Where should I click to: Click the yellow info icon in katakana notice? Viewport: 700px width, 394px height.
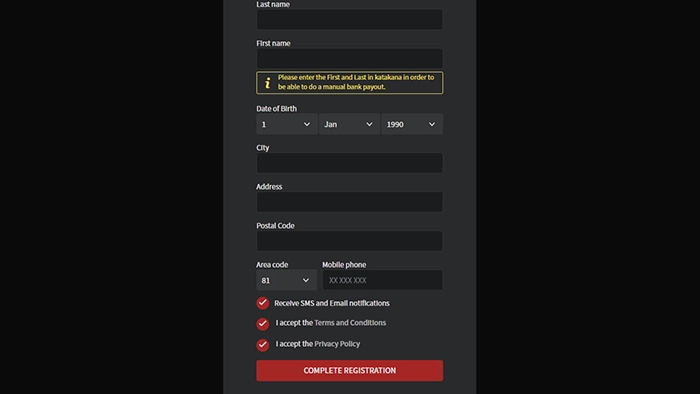click(267, 83)
